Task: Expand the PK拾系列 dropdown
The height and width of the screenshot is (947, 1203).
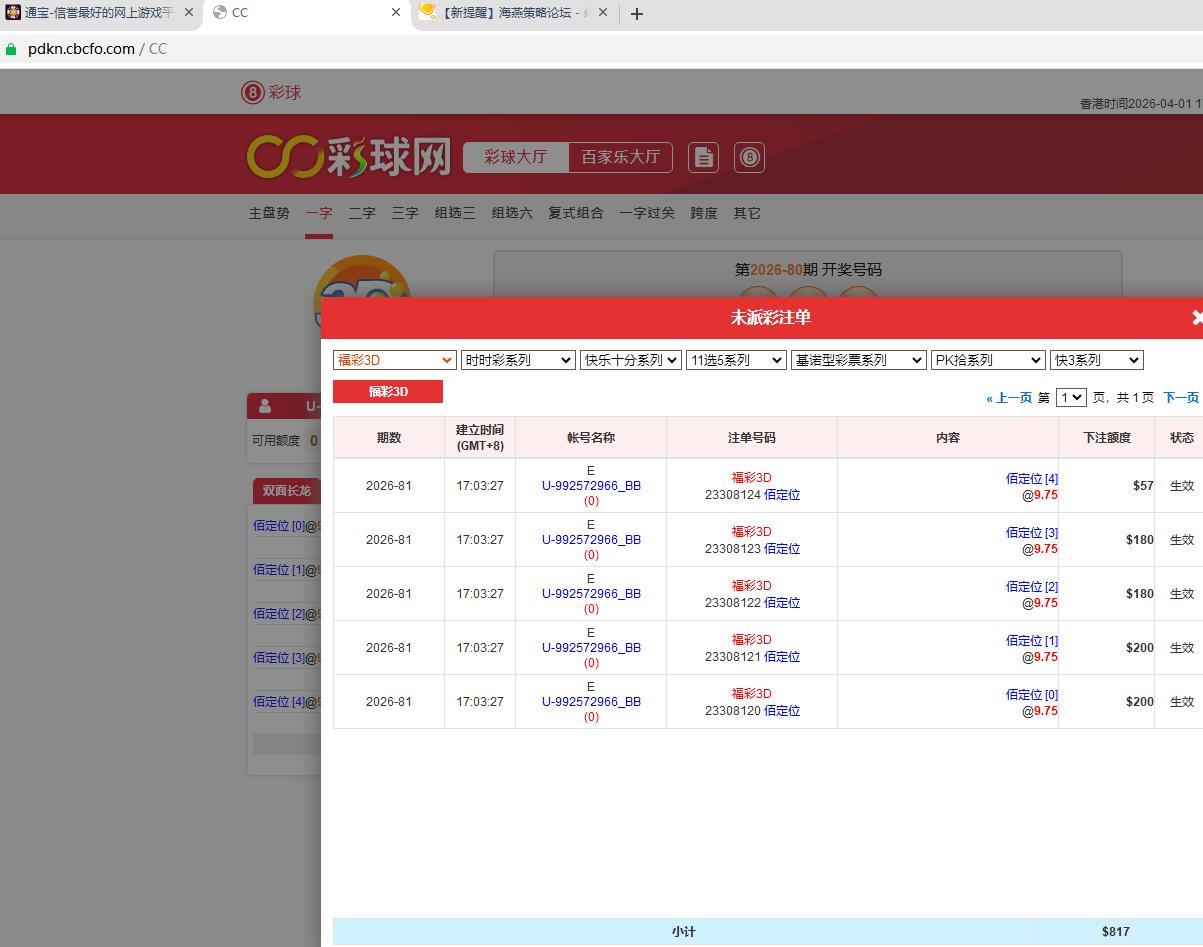Action: pos(987,360)
